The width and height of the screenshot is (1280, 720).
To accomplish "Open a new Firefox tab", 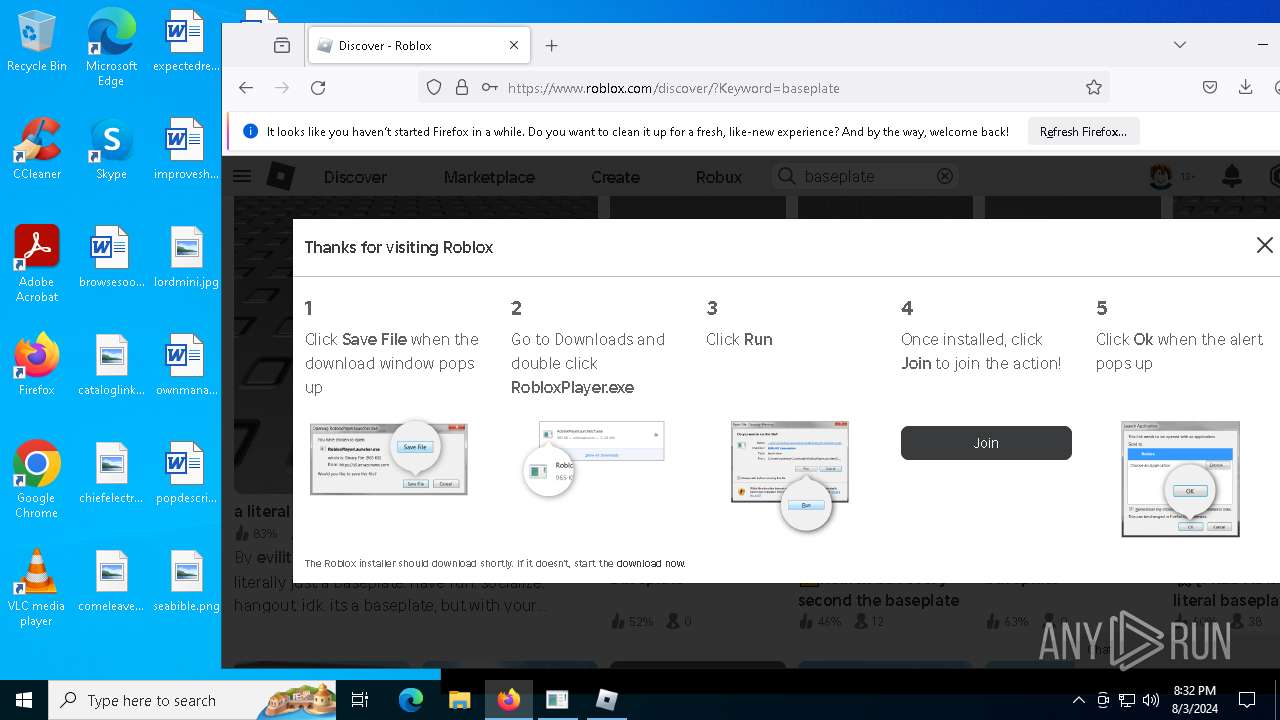I will (x=551, y=45).
